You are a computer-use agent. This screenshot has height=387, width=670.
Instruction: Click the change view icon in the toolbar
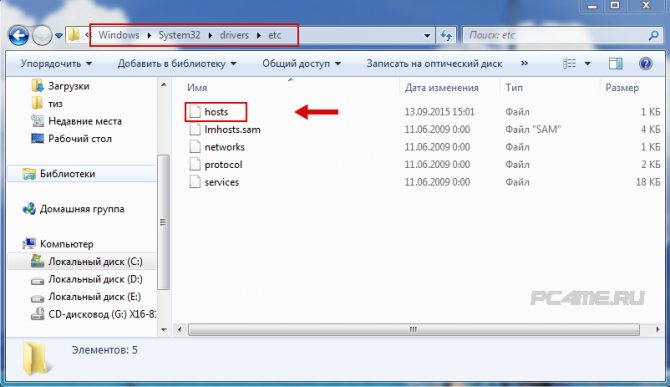click(569, 64)
